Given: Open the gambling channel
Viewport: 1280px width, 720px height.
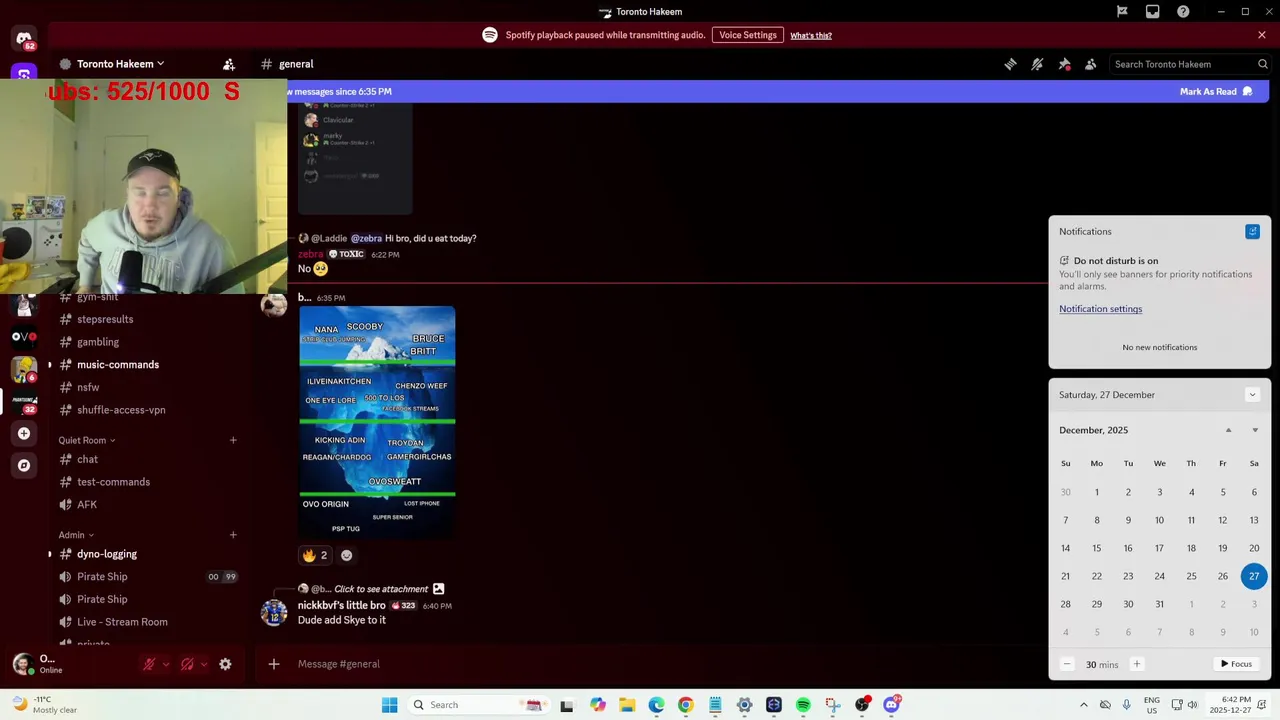Looking at the screenshot, I should click(98, 342).
